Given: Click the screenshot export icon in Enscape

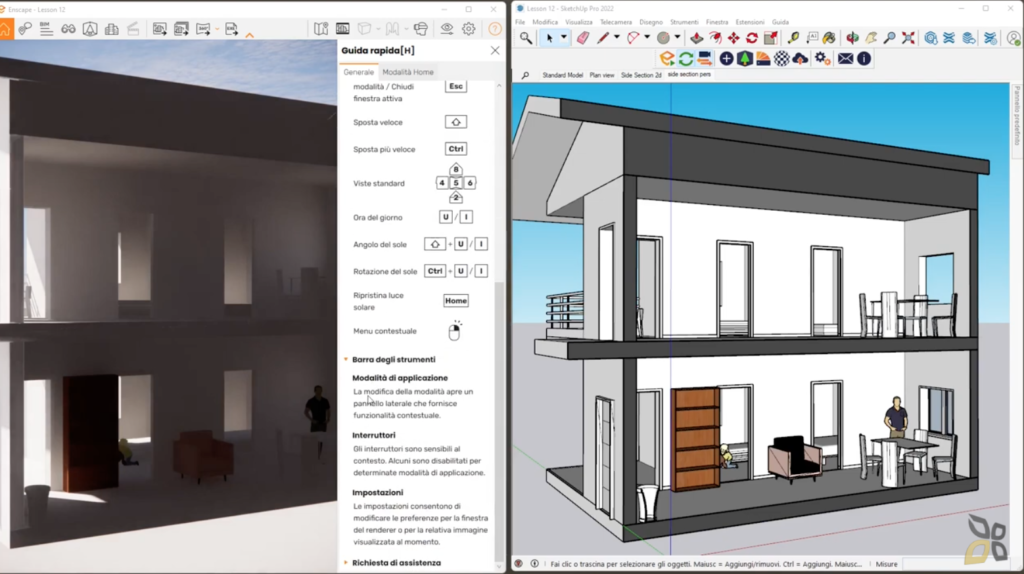Looking at the screenshot, I should click(x=159, y=29).
